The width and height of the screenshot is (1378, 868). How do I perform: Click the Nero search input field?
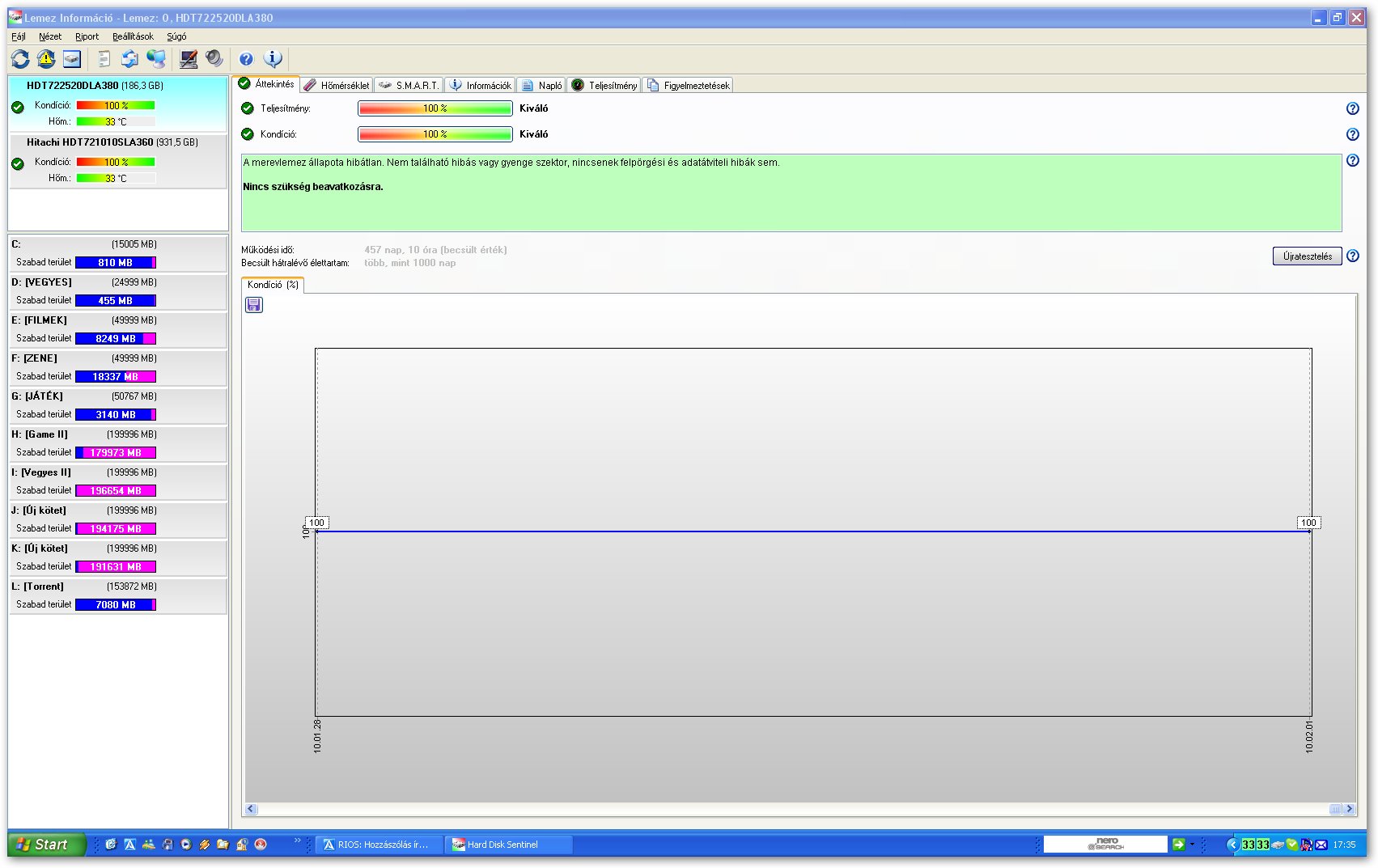(1105, 845)
